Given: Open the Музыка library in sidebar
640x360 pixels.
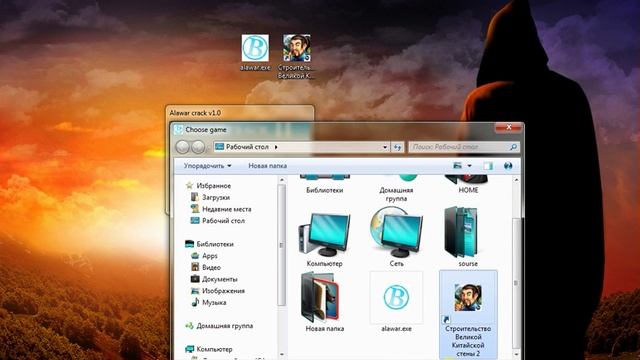Looking at the screenshot, I should point(214,302).
